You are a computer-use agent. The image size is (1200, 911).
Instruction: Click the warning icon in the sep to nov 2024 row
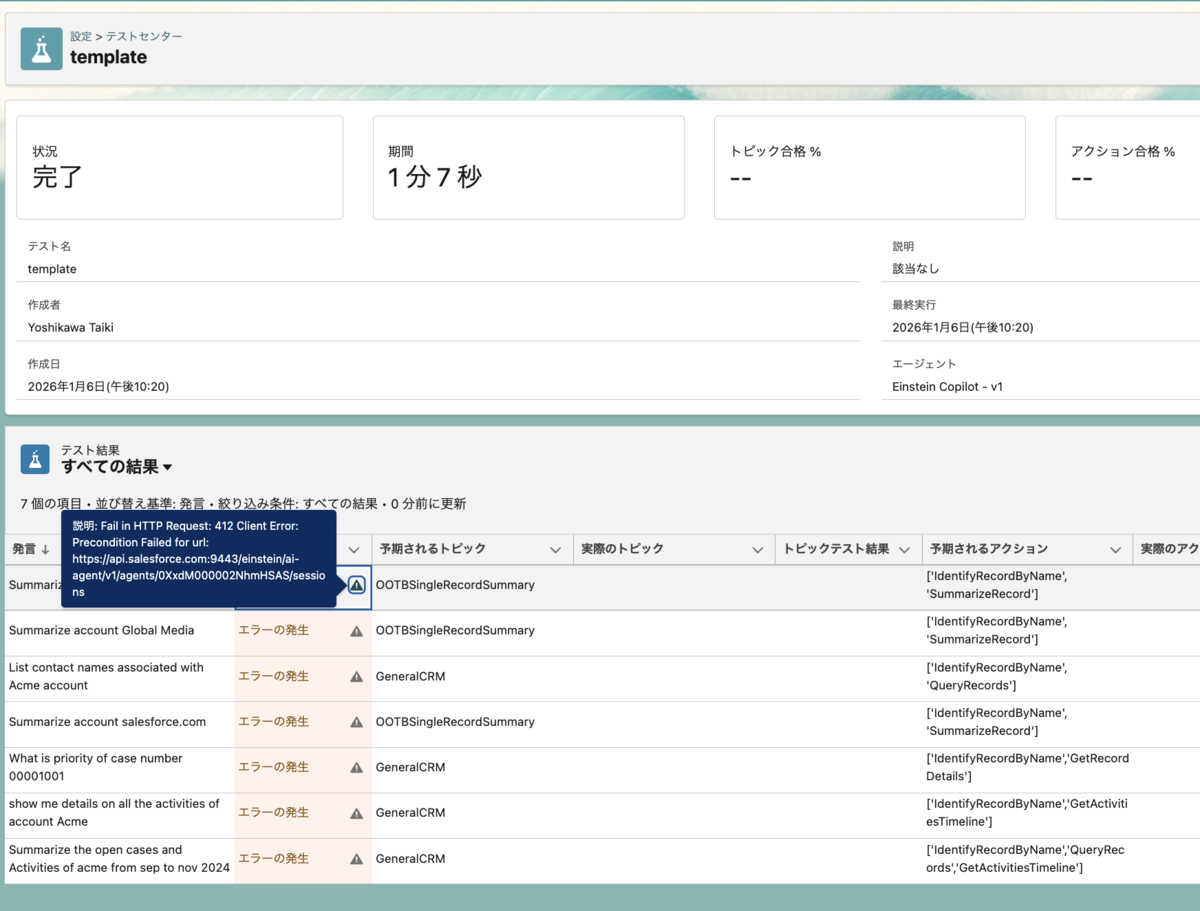coord(357,859)
